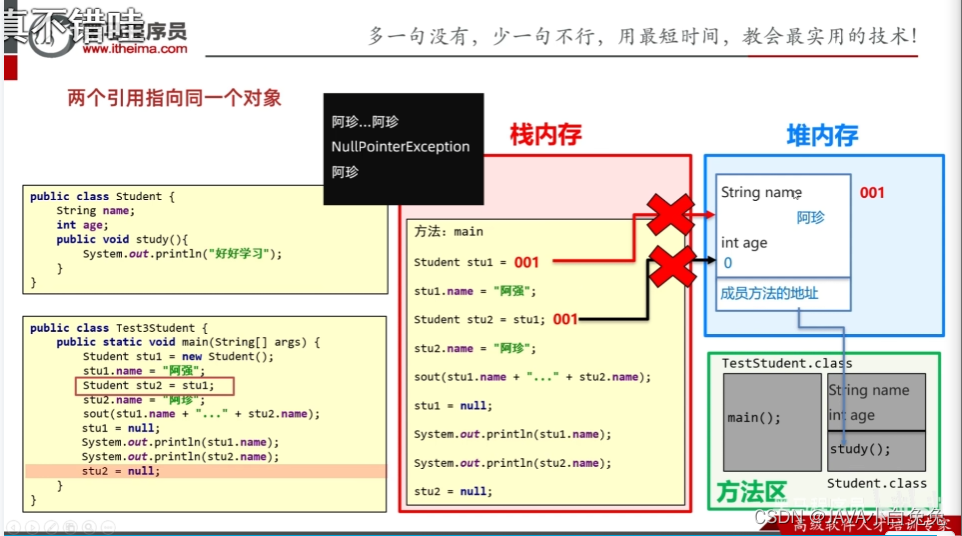Click the blue 阿珍 value in the heap object

(x=810, y=218)
